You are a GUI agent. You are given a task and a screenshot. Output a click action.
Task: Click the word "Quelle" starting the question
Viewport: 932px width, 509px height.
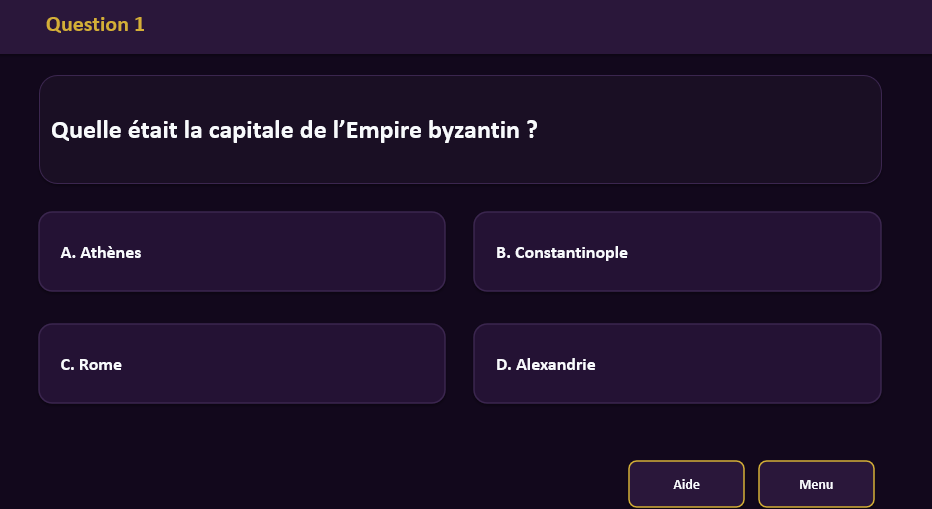[x=82, y=131]
